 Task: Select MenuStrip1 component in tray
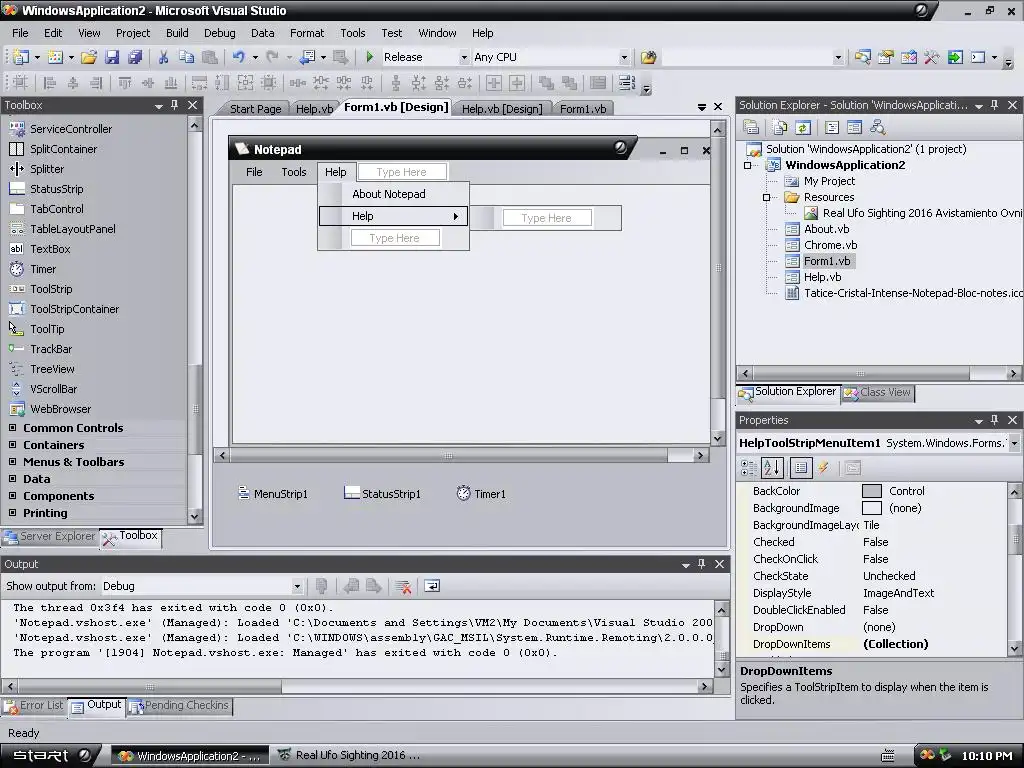(x=272, y=494)
